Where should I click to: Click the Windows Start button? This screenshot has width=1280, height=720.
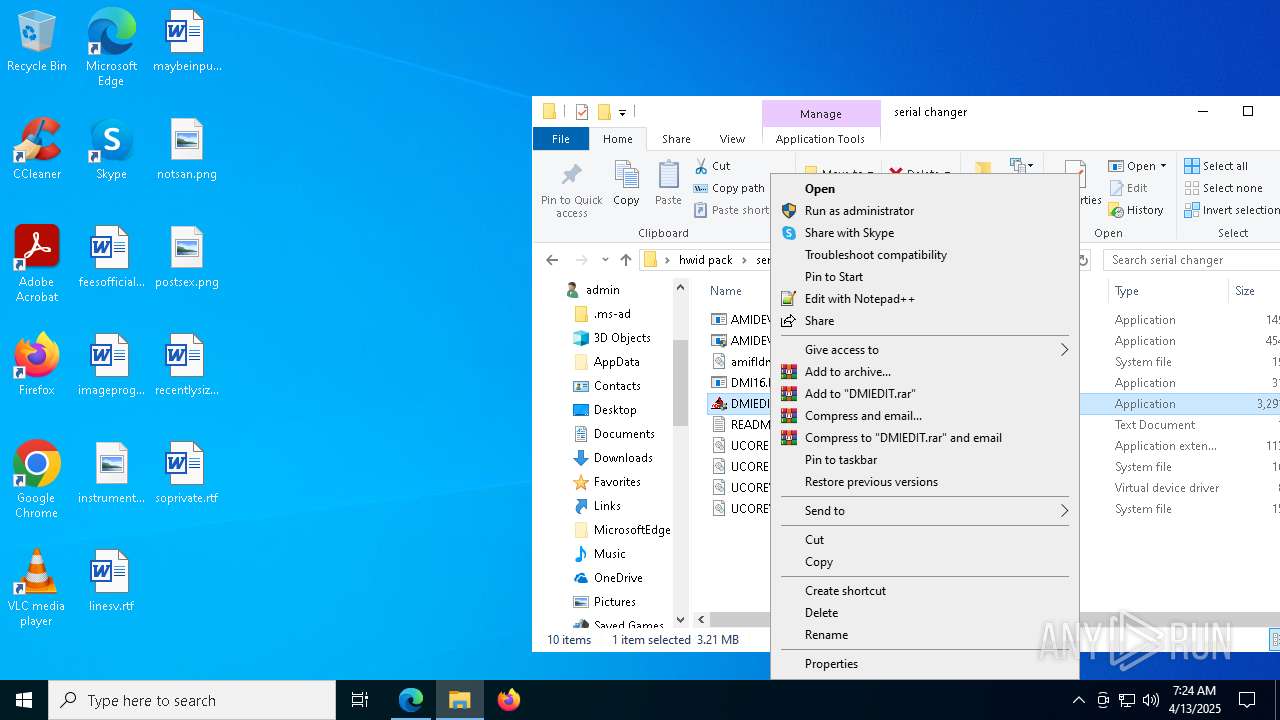click(24, 700)
